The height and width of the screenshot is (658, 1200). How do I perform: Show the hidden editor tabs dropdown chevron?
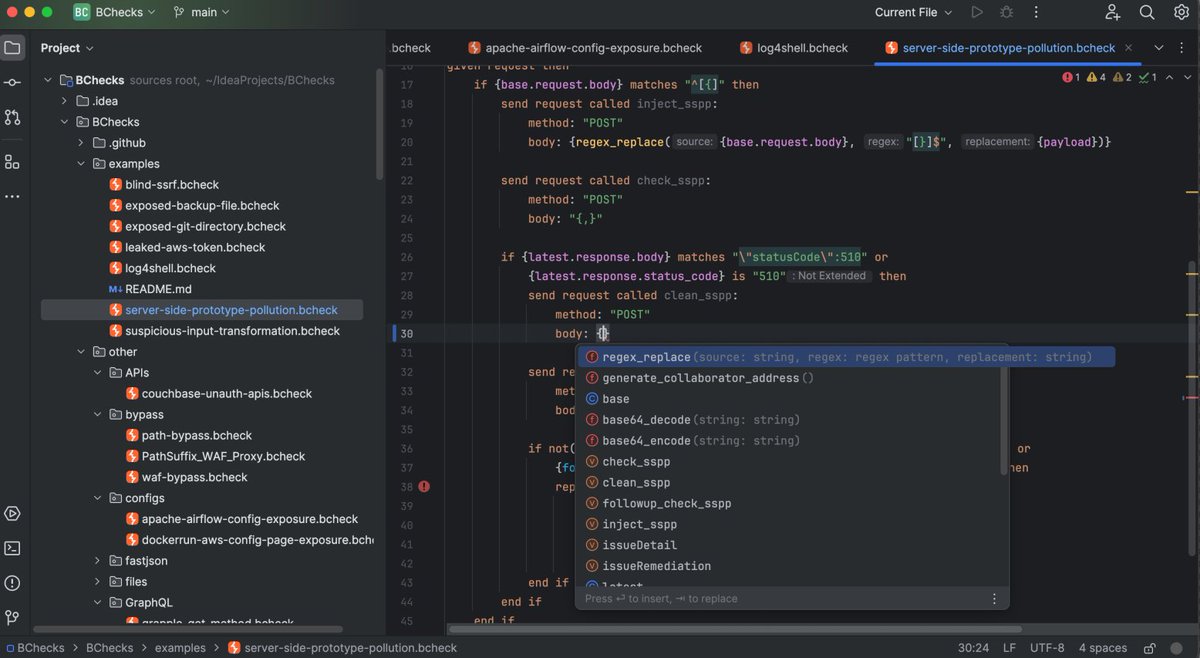(x=1159, y=48)
